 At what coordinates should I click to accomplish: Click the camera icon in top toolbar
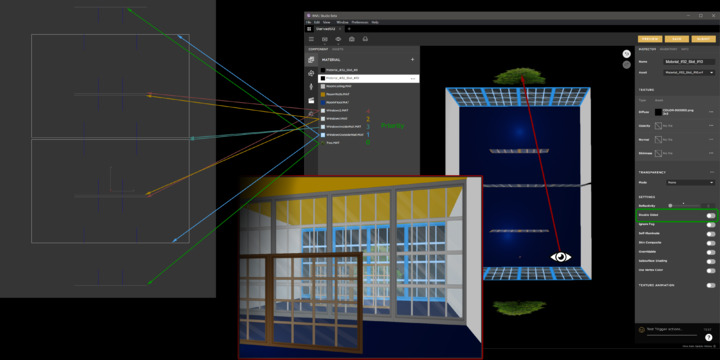click(351, 39)
